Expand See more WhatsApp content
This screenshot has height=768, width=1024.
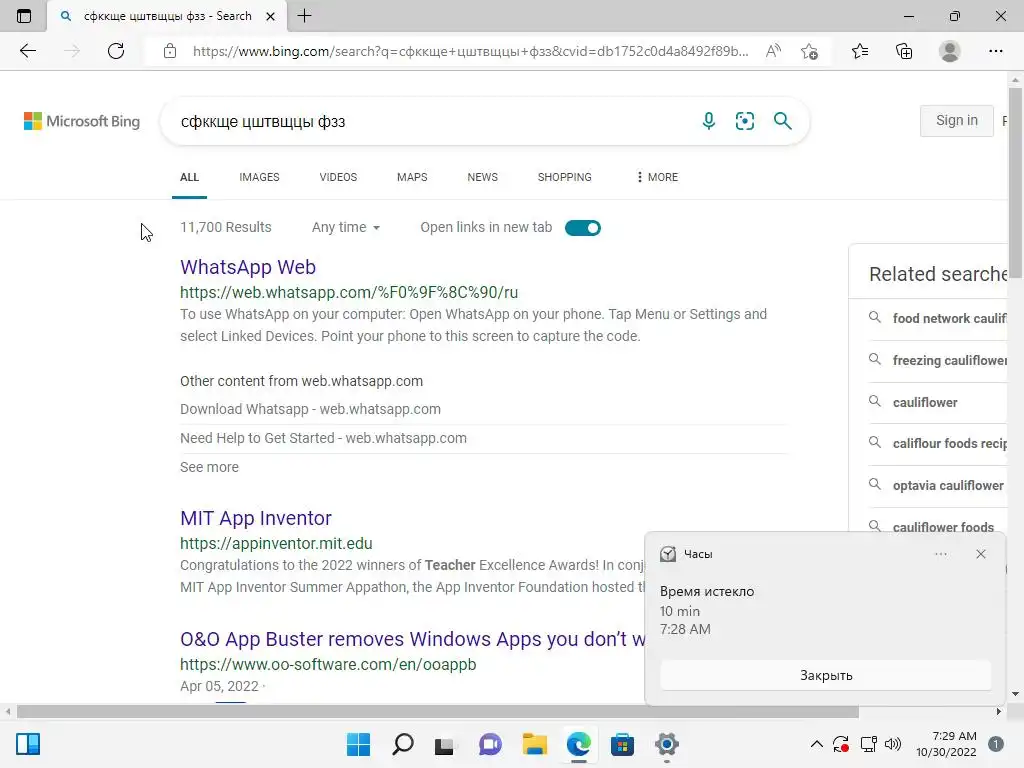tap(210, 467)
